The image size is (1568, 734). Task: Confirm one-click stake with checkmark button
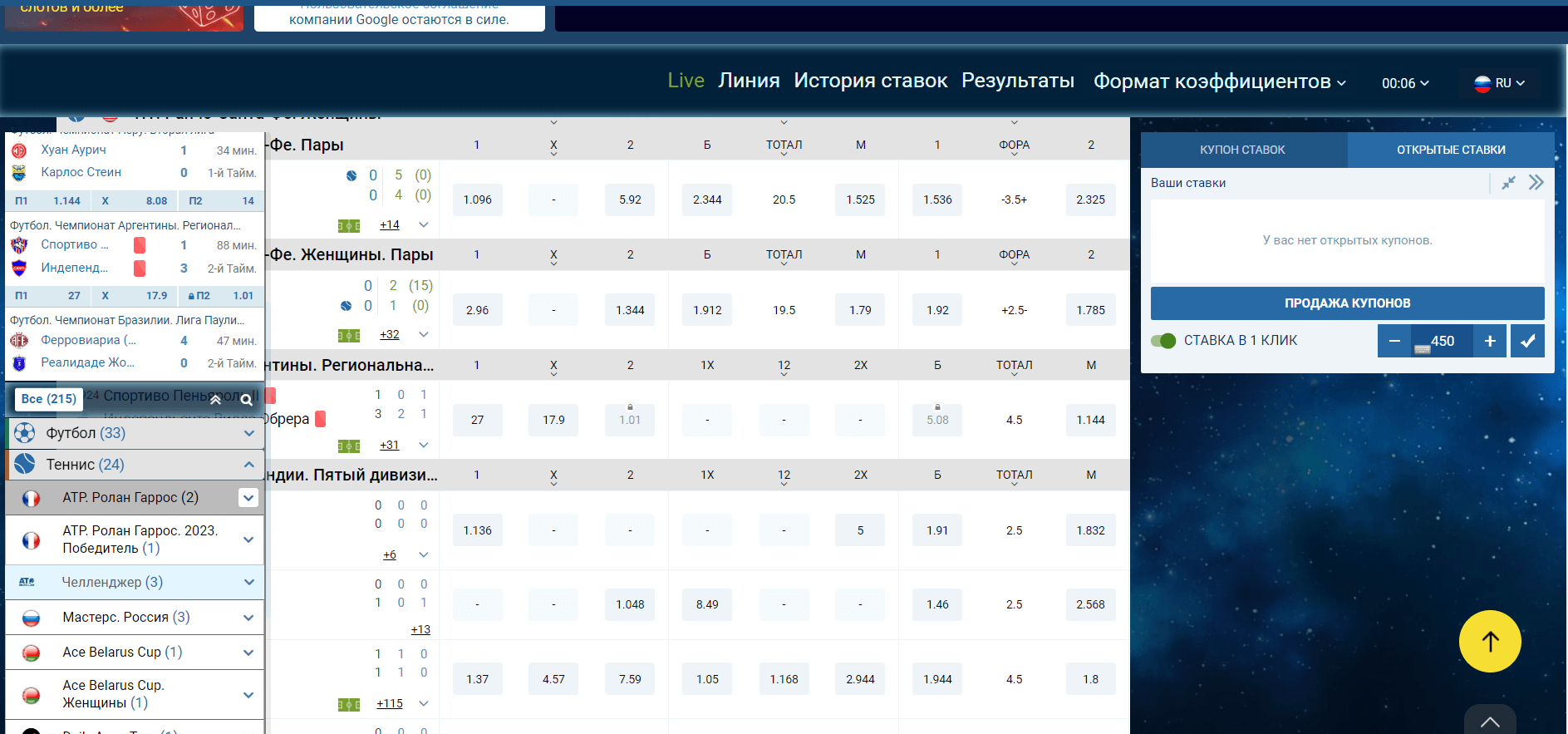pos(1527,341)
